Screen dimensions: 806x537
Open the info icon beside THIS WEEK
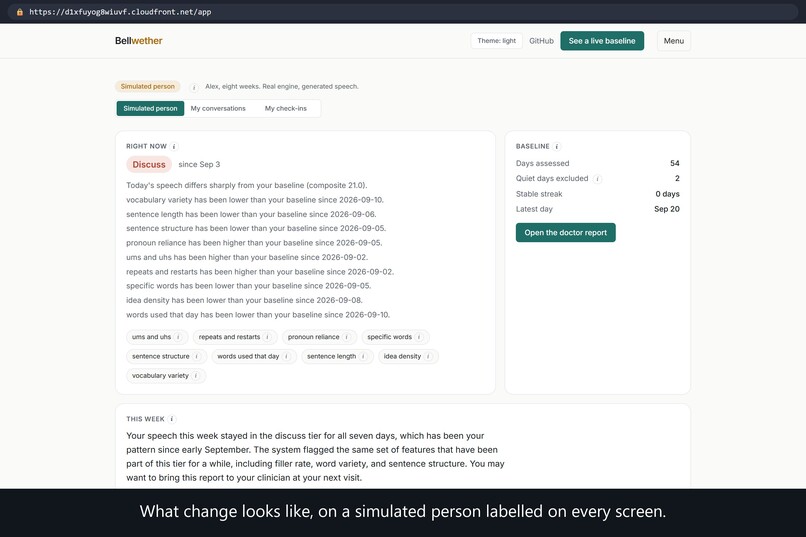(x=172, y=419)
